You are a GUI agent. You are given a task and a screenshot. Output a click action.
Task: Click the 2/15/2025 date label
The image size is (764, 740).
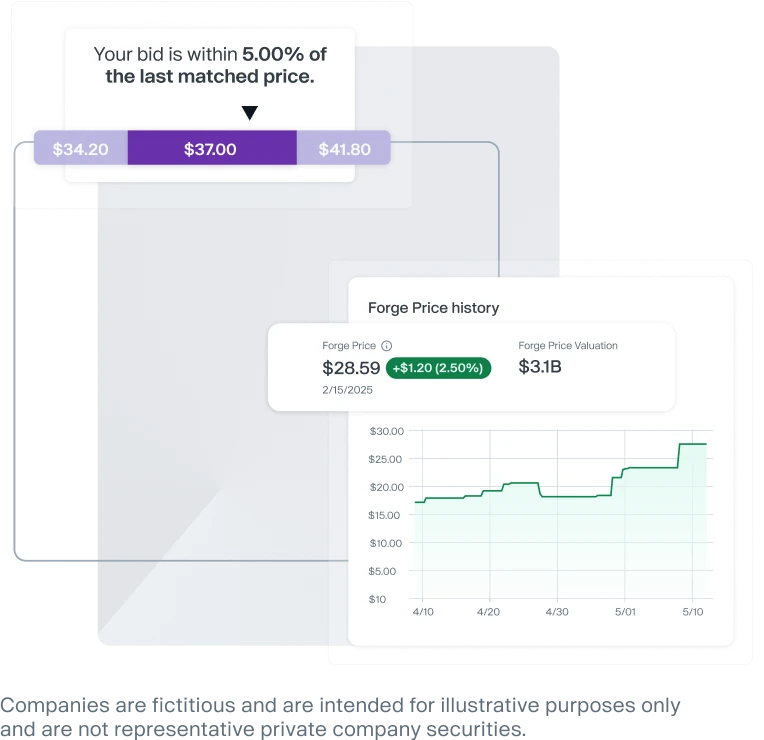tap(347, 390)
